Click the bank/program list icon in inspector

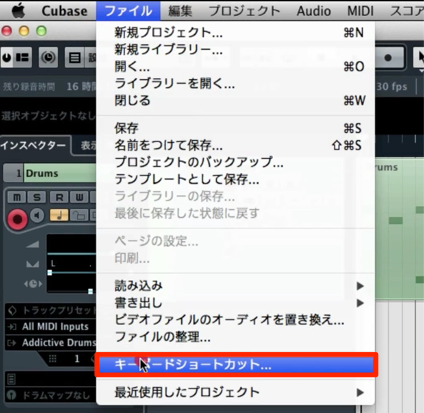[11, 379]
